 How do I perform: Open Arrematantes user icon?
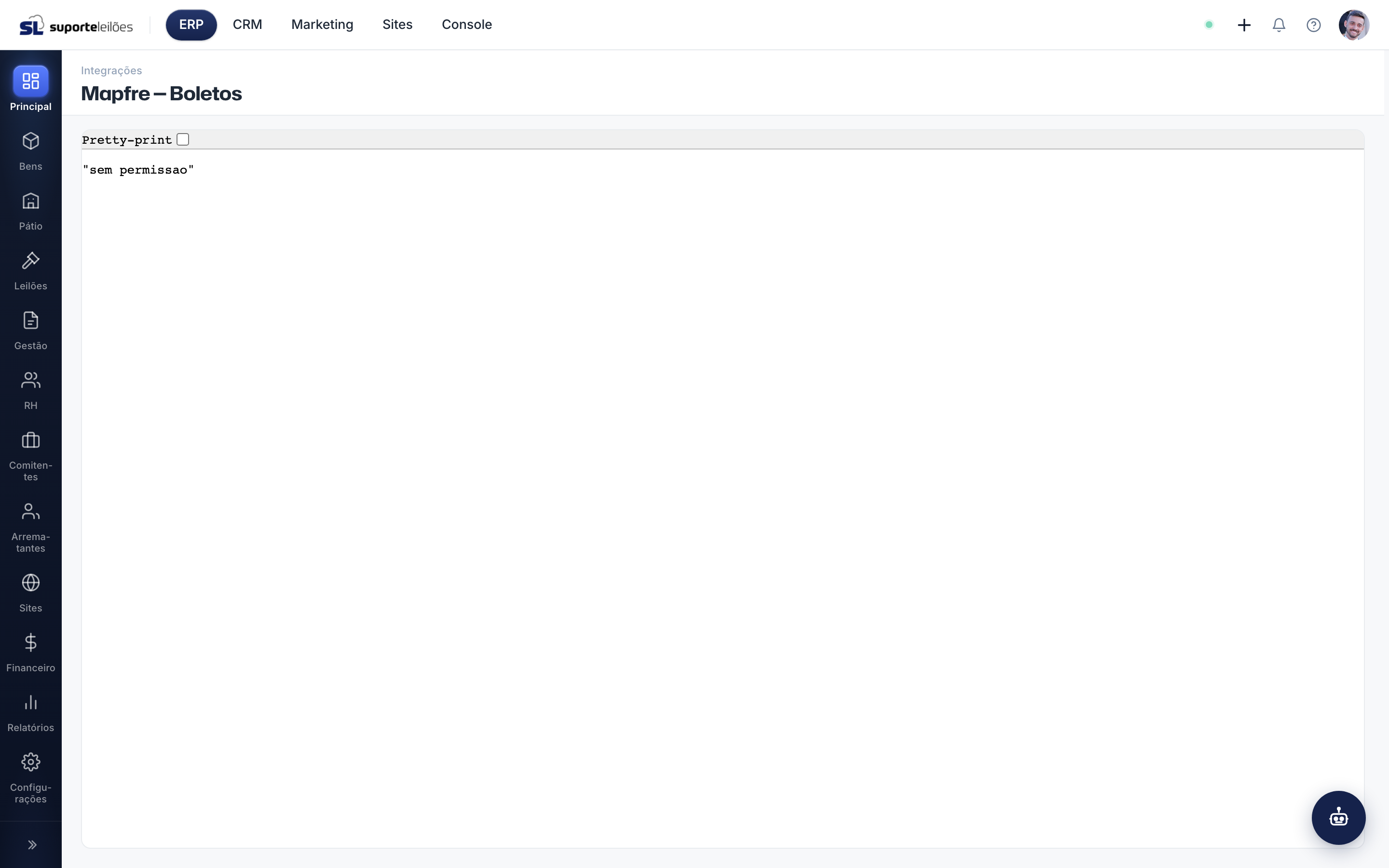coord(30,512)
